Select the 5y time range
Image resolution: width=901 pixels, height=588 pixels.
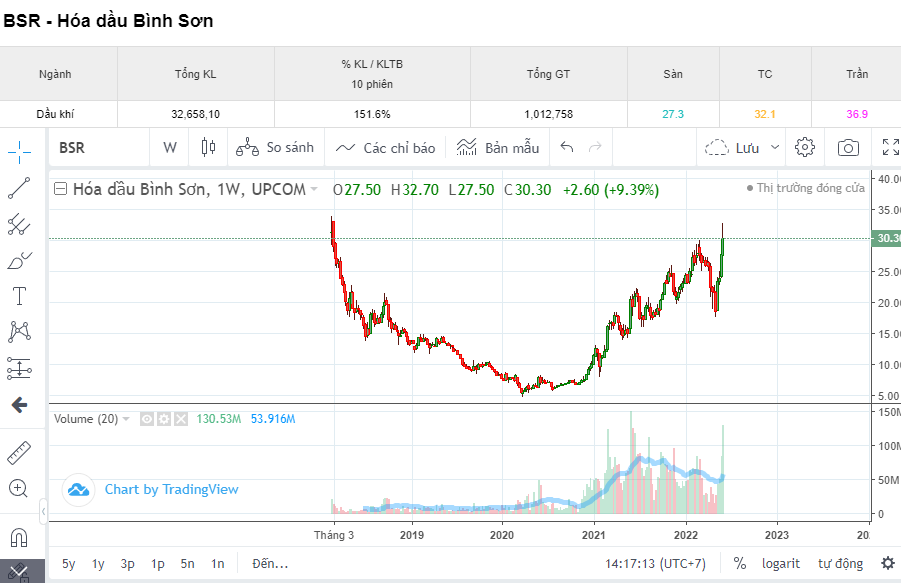[69, 563]
